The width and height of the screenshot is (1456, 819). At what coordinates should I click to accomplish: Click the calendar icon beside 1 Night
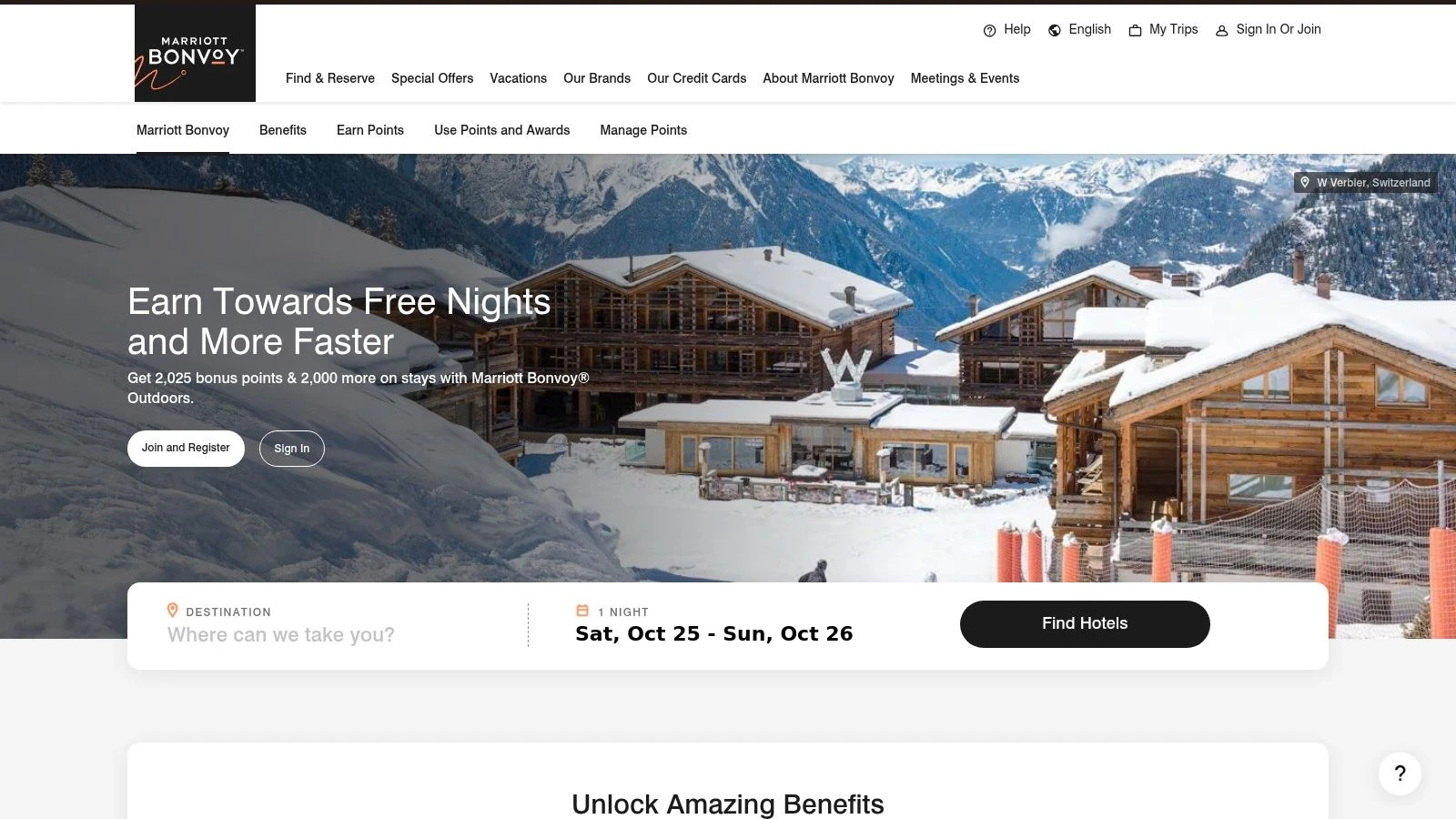(x=582, y=611)
